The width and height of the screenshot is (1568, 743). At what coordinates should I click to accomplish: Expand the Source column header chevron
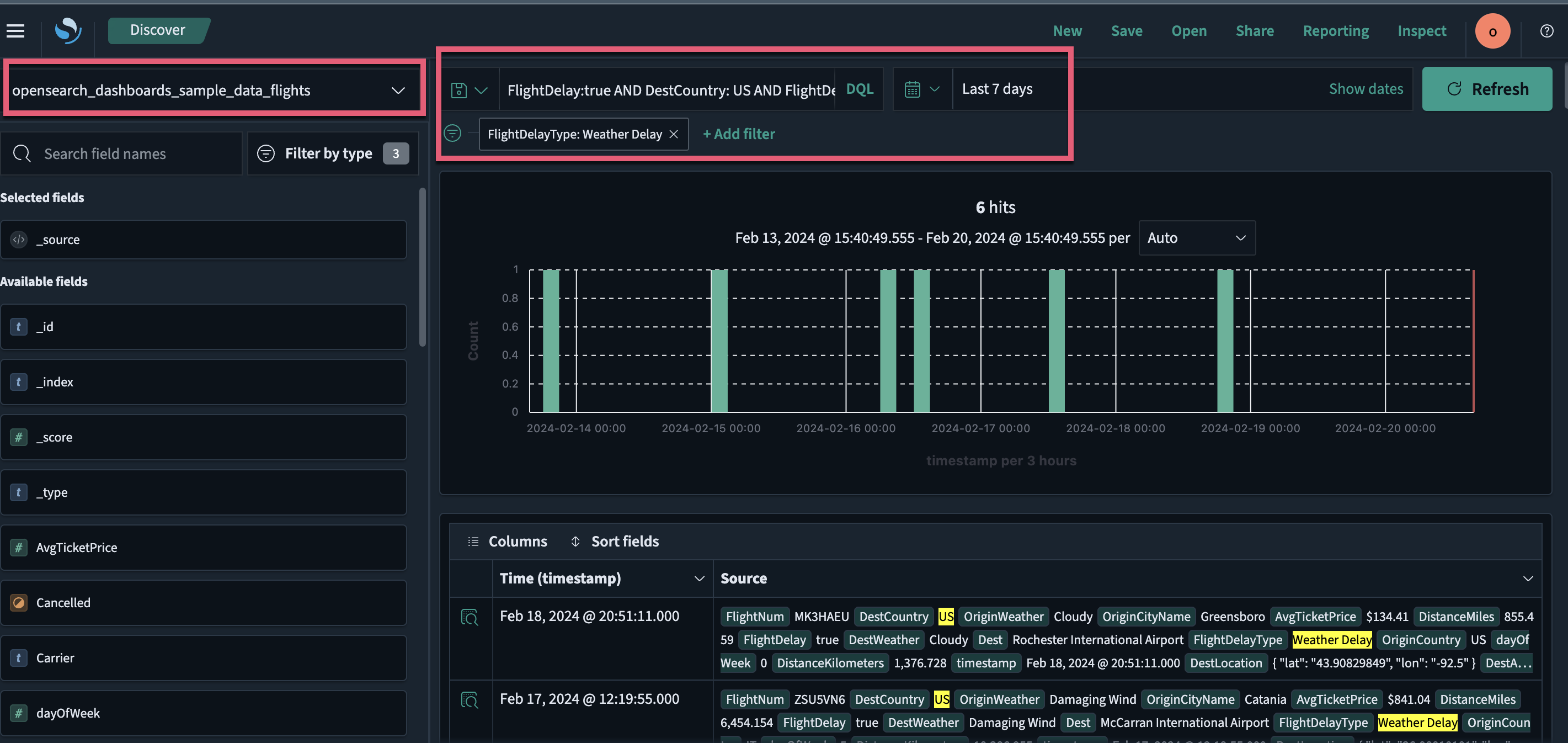coord(1528,578)
